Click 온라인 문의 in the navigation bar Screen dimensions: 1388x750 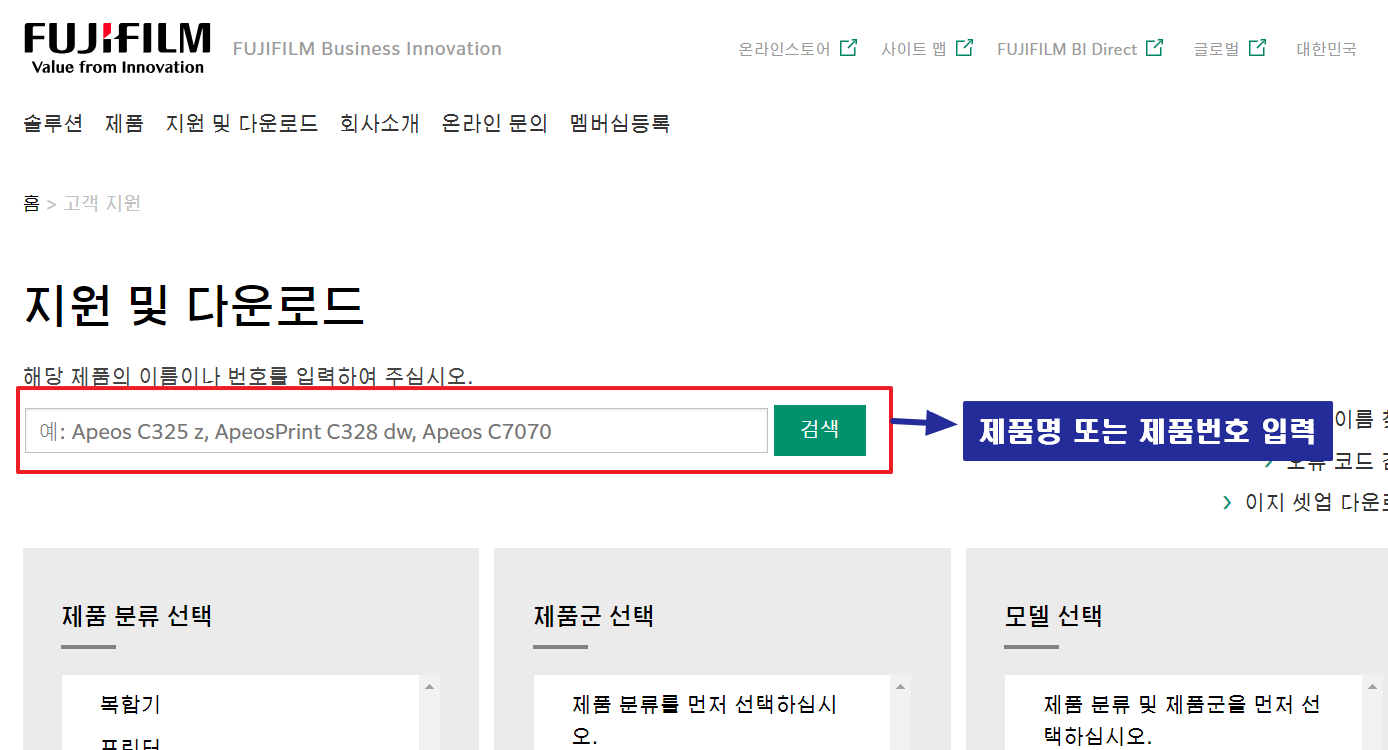coord(494,123)
